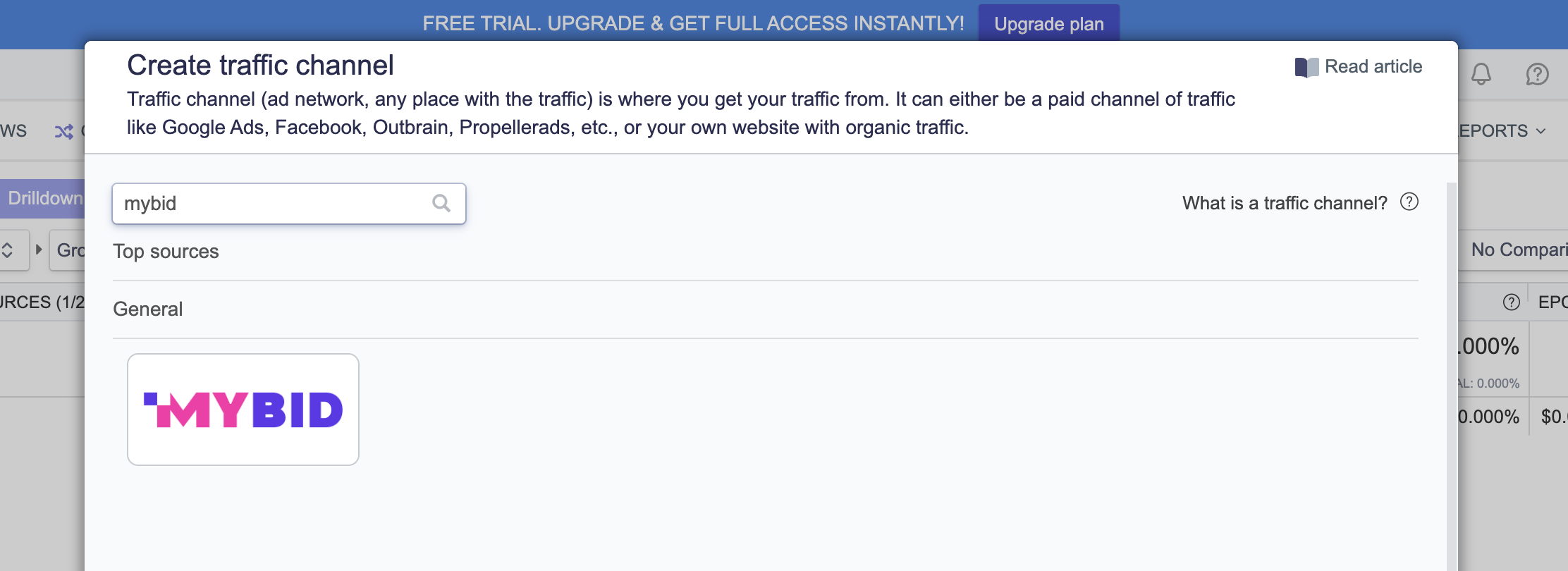
Task: Switch to the Drilldown tab
Action: [x=44, y=198]
